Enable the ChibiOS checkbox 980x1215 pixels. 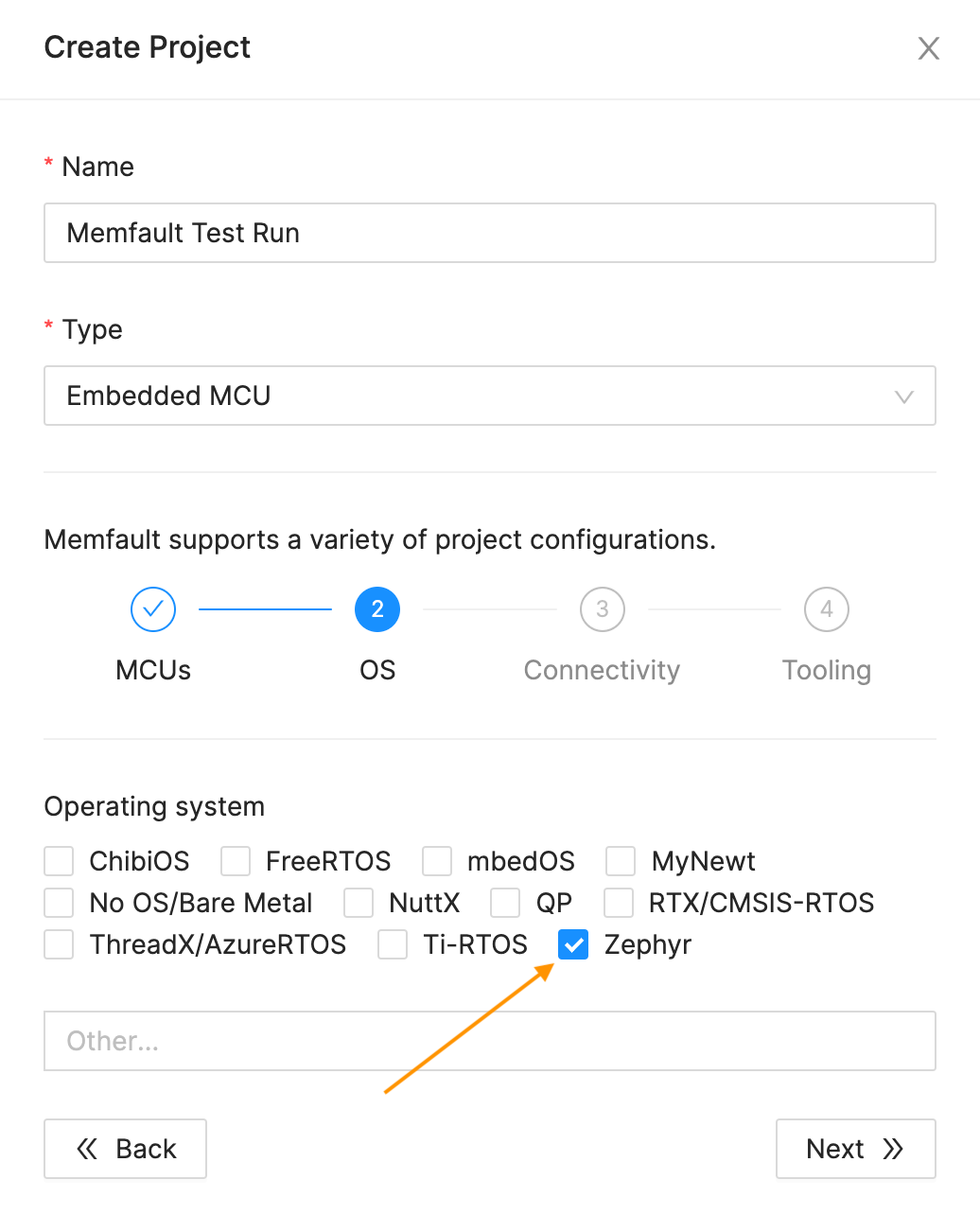(x=60, y=861)
